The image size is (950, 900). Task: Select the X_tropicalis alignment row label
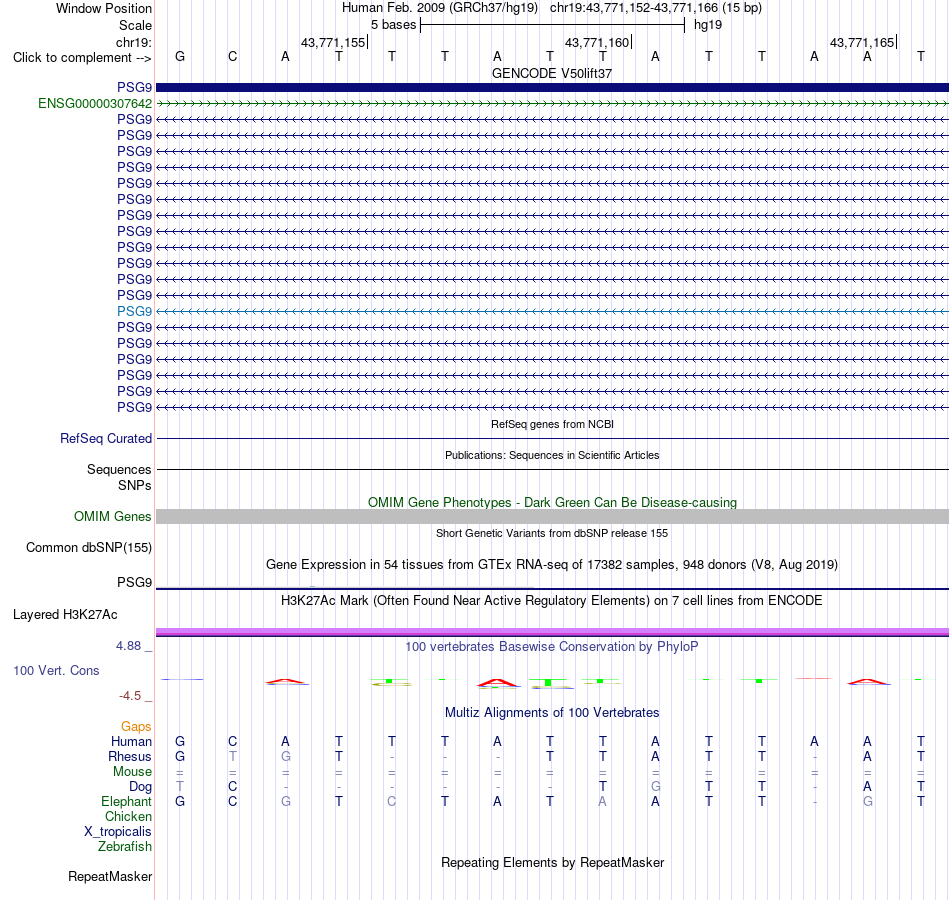[x=118, y=832]
